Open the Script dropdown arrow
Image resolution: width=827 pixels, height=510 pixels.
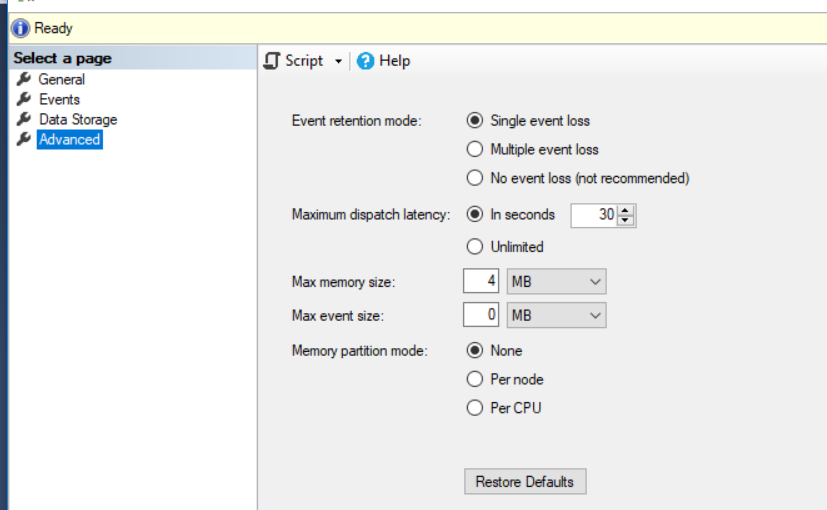(x=338, y=62)
